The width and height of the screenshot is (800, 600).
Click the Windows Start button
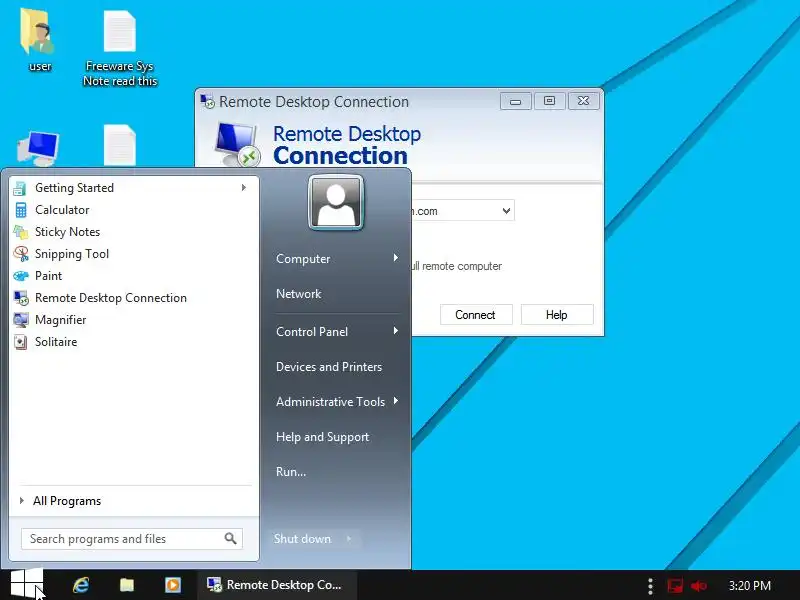26,584
